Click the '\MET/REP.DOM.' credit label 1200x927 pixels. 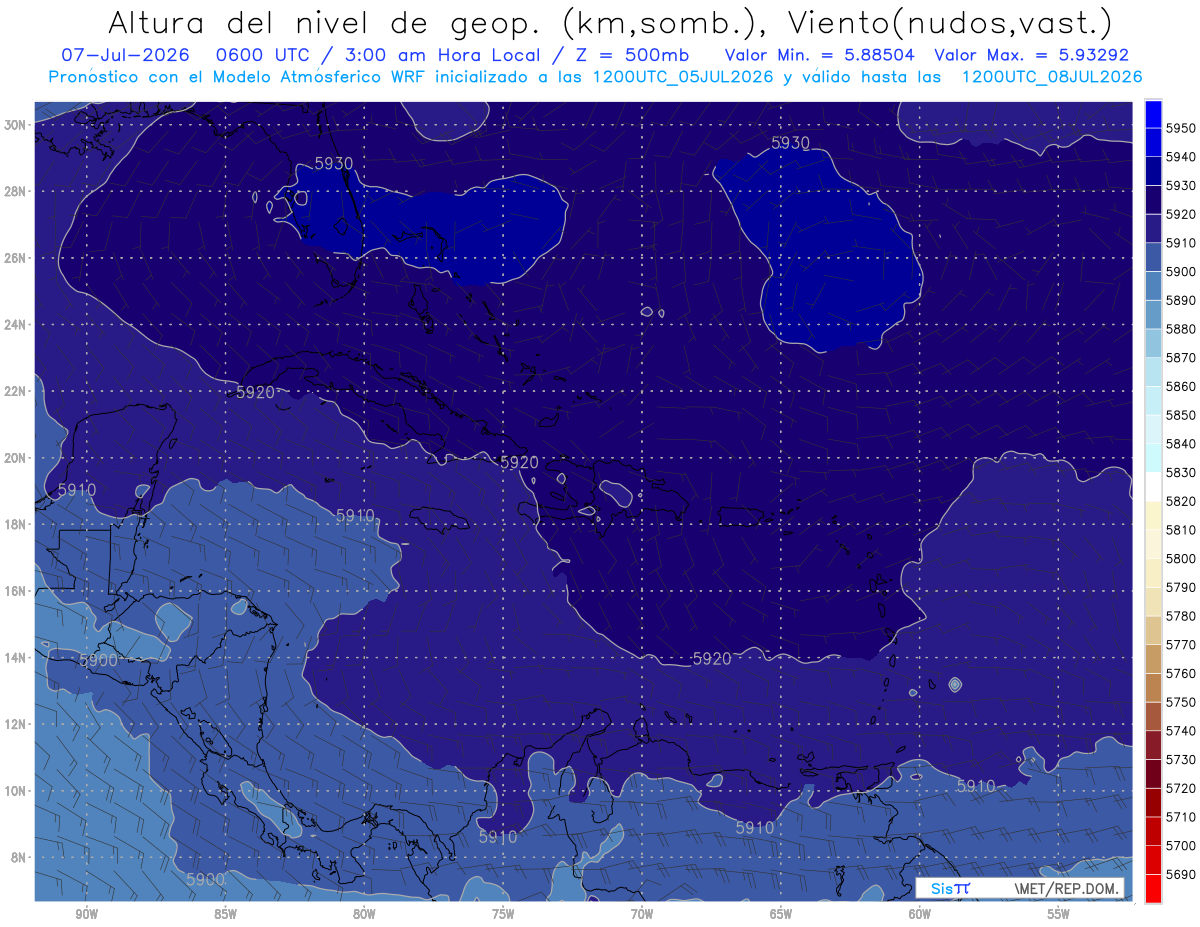coord(1066,888)
